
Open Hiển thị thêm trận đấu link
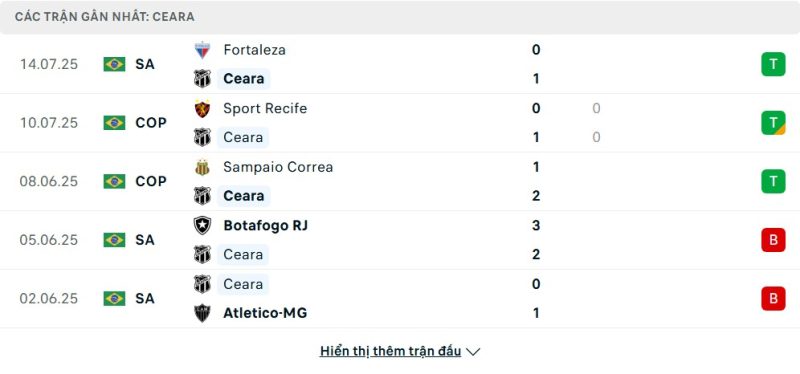[x=390, y=351]
